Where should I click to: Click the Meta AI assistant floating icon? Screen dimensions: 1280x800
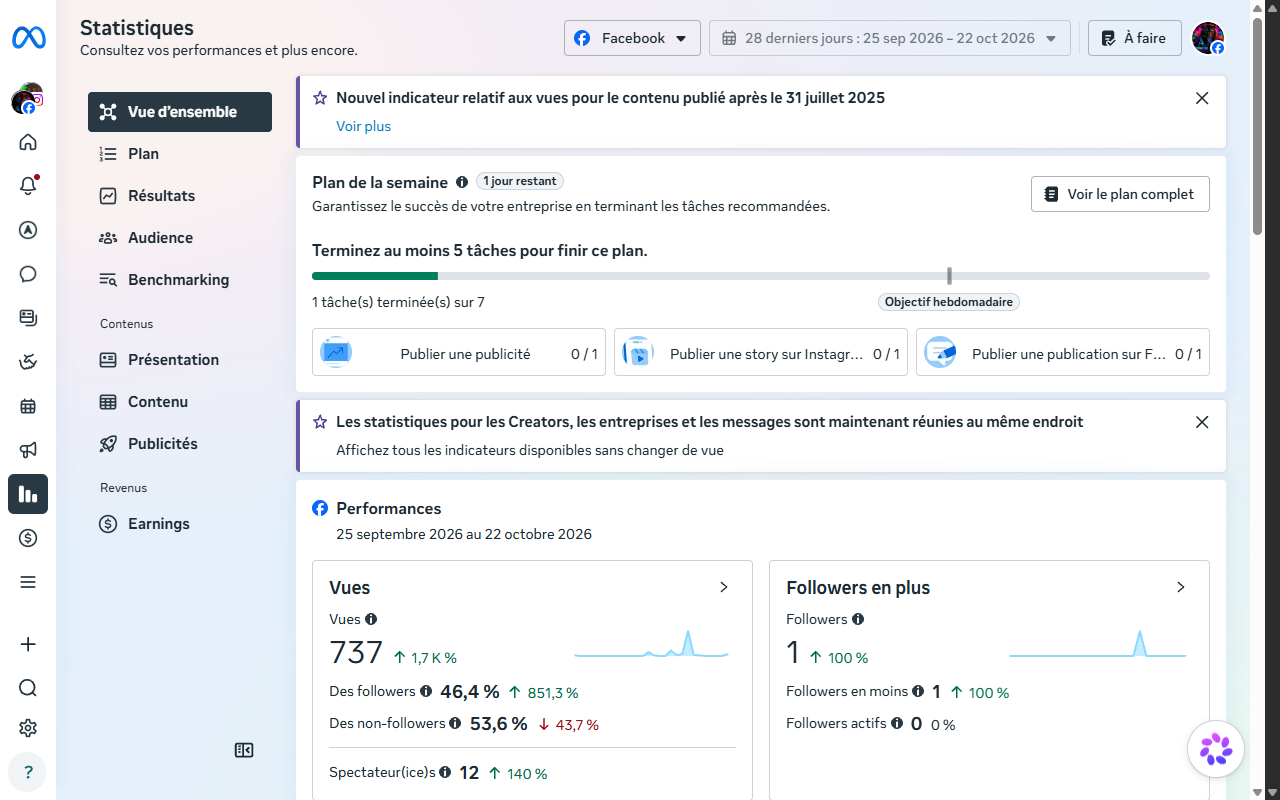1216,749
